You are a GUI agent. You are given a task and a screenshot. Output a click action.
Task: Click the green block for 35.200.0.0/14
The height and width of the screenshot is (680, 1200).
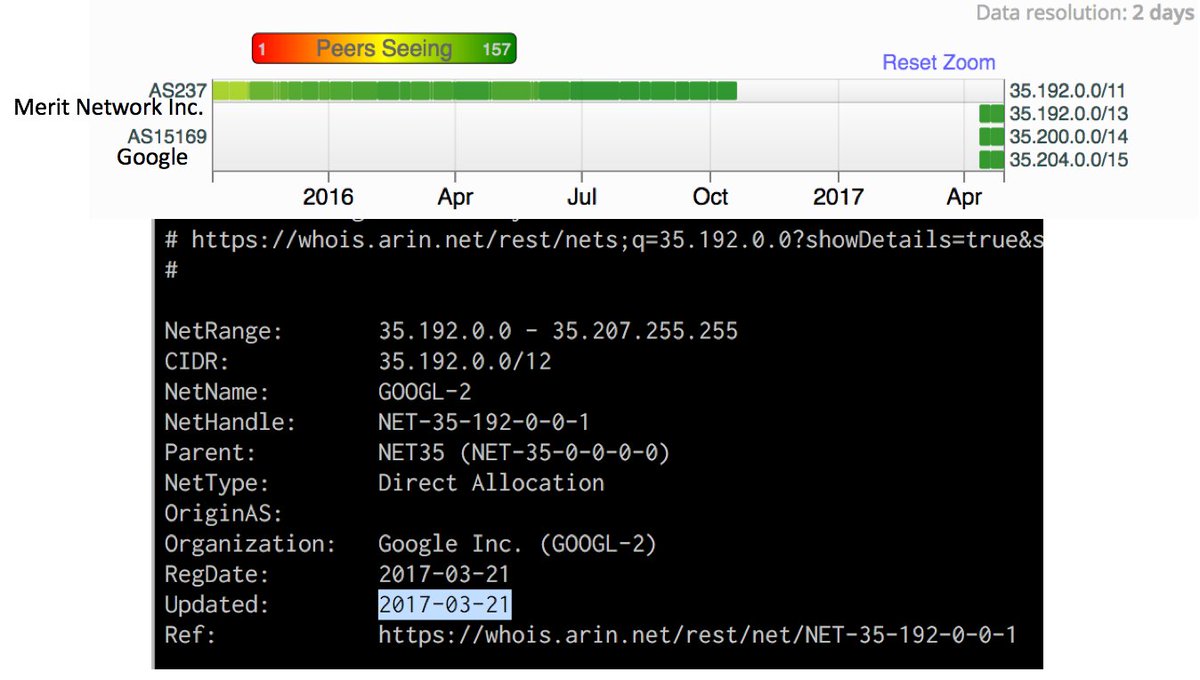pos(991,137)
